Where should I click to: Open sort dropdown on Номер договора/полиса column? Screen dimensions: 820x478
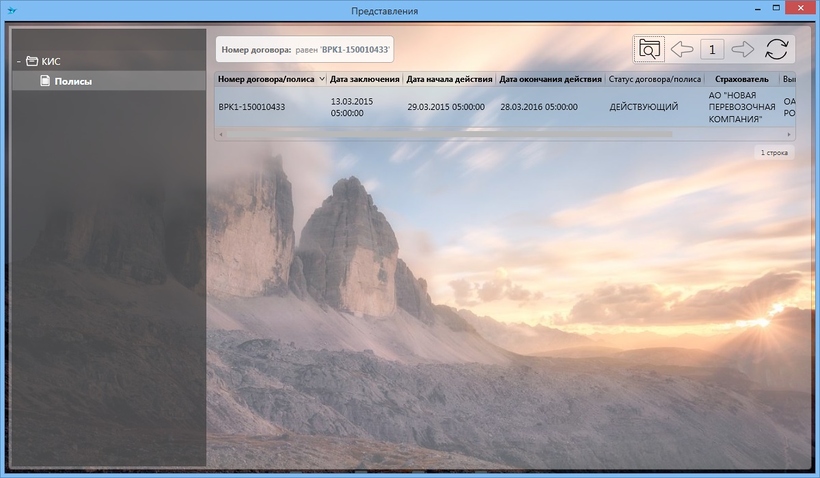coord(321,79)
